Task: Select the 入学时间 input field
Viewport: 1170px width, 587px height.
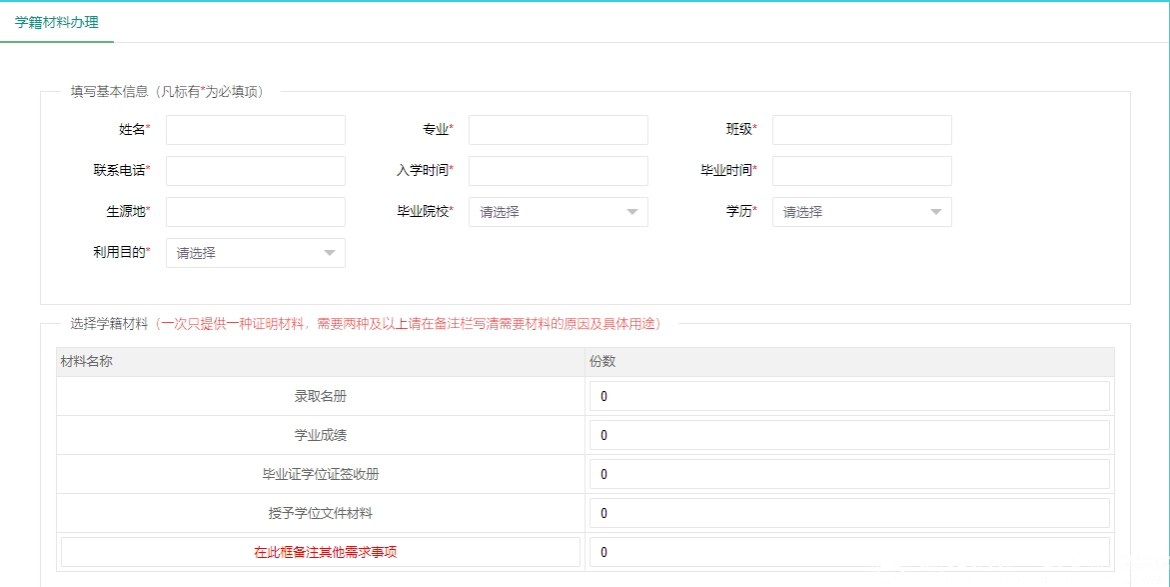Action: tap(558, 171)
